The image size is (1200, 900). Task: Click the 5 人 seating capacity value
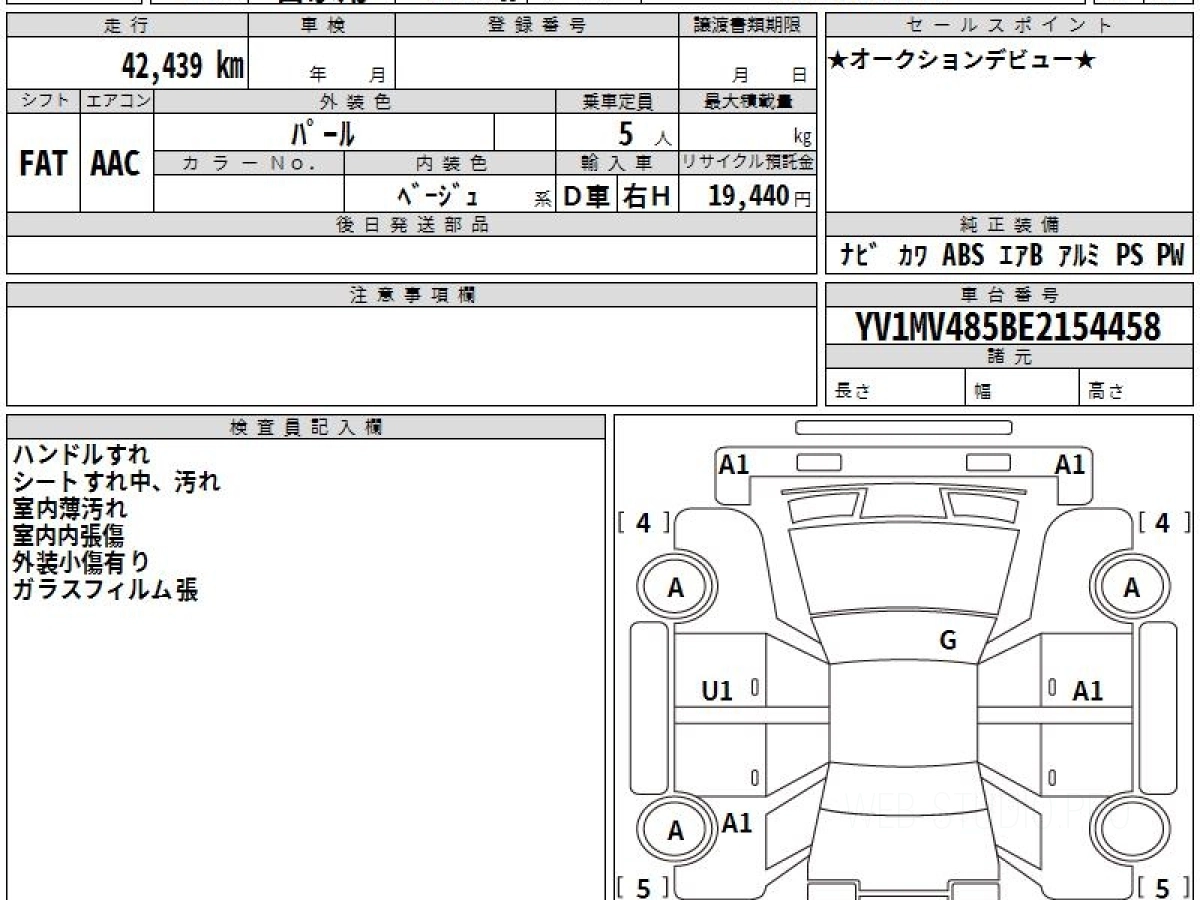(643, 134)
